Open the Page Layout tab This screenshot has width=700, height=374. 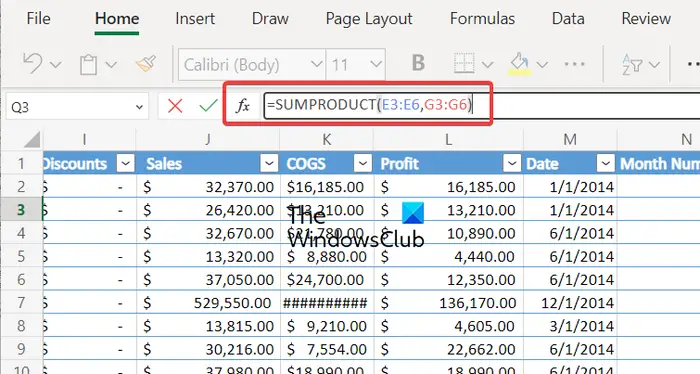[x=369, y=19]
